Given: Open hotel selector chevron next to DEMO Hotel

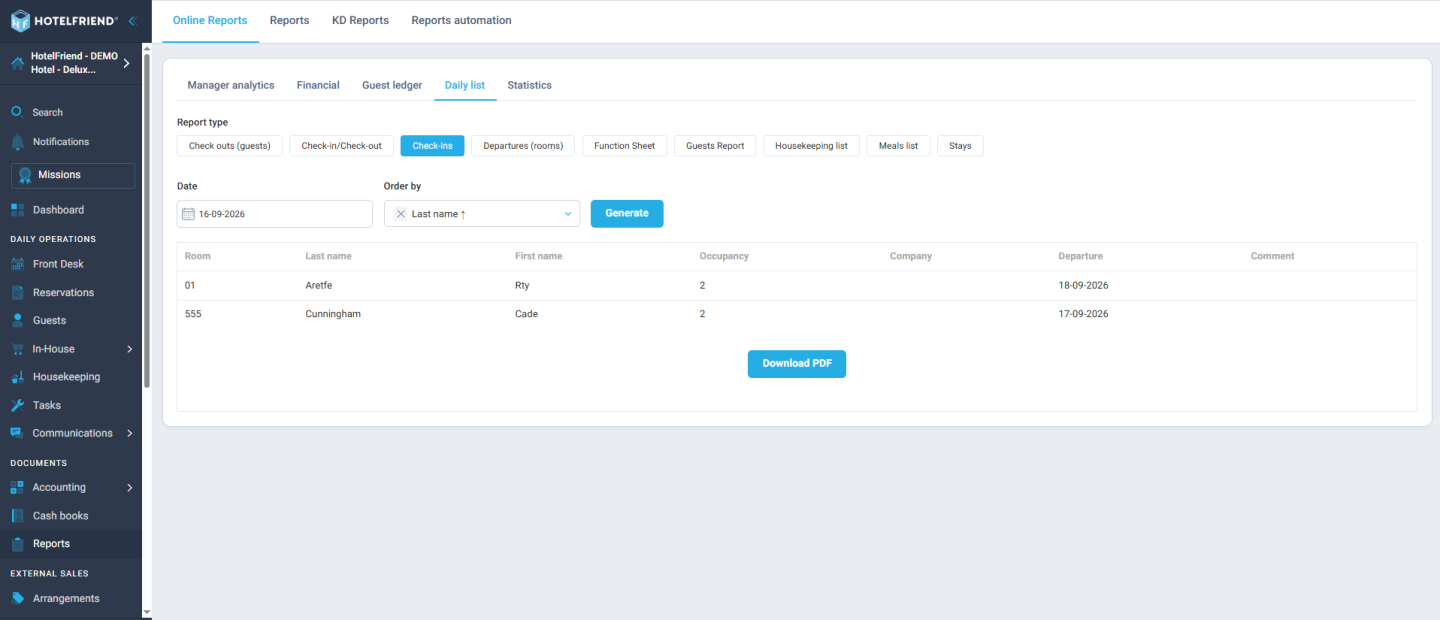Looking at the screenshot, I should point(126,64).
